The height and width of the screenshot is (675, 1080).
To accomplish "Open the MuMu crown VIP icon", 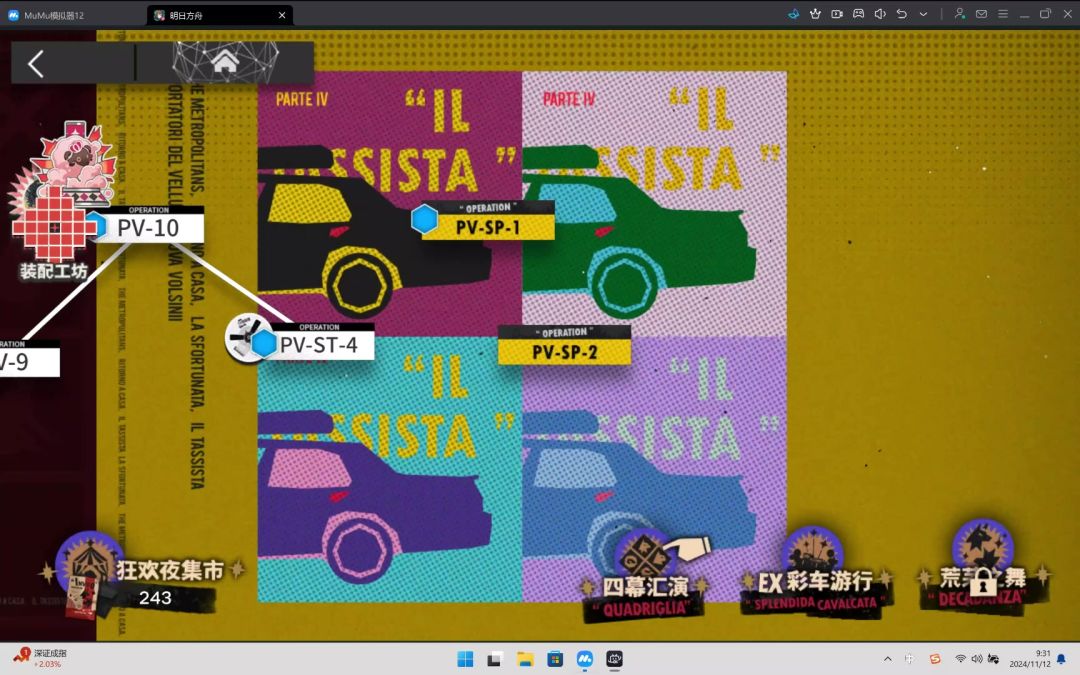I will (816, 14).
